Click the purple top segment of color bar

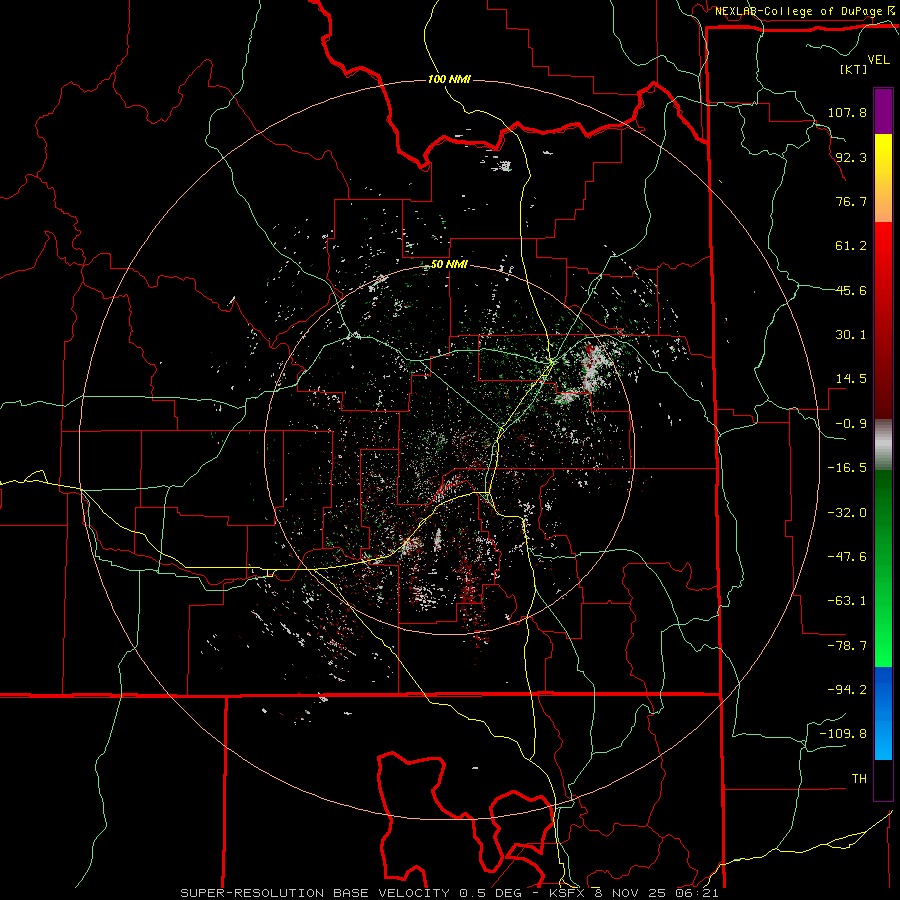[x=883, y=111]
